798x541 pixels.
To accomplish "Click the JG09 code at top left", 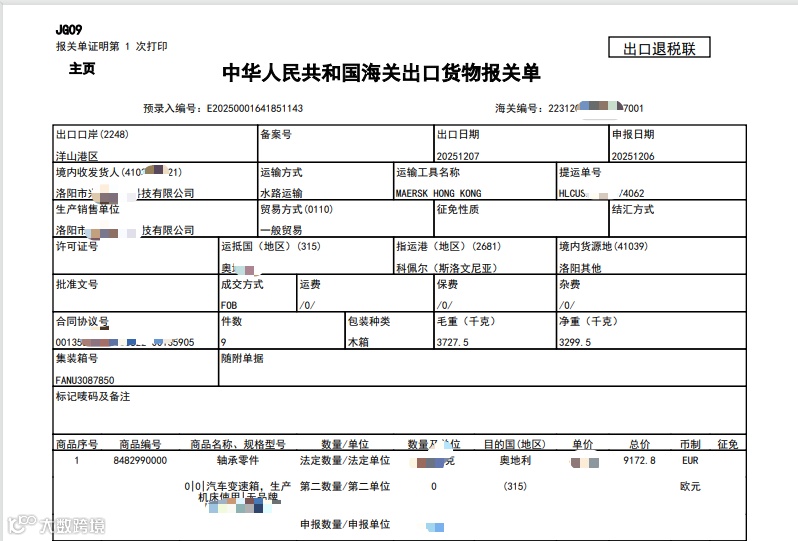I will tap(69, 30).
